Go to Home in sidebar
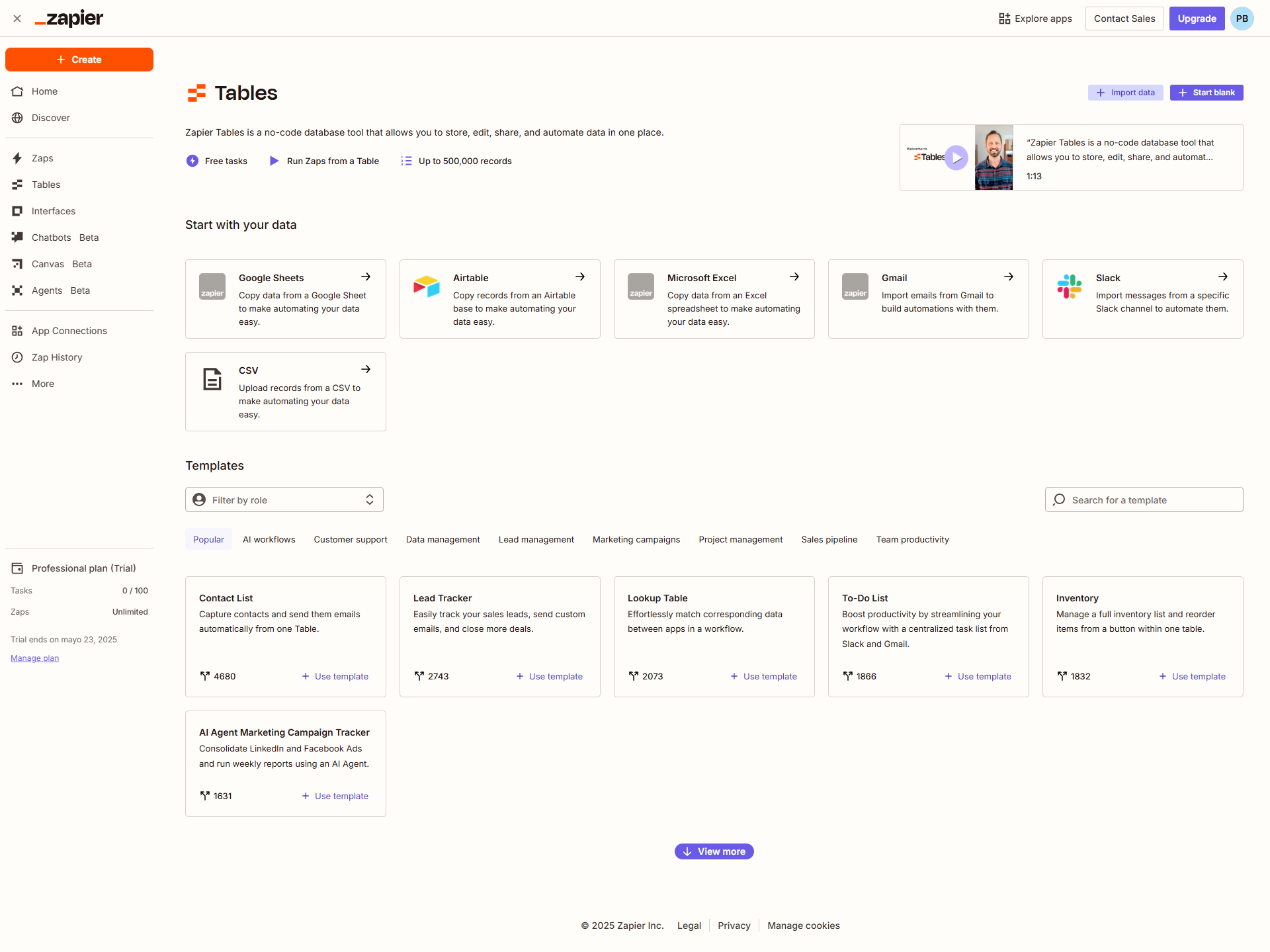Screen dimensions: 1270x952 point(79,91)
